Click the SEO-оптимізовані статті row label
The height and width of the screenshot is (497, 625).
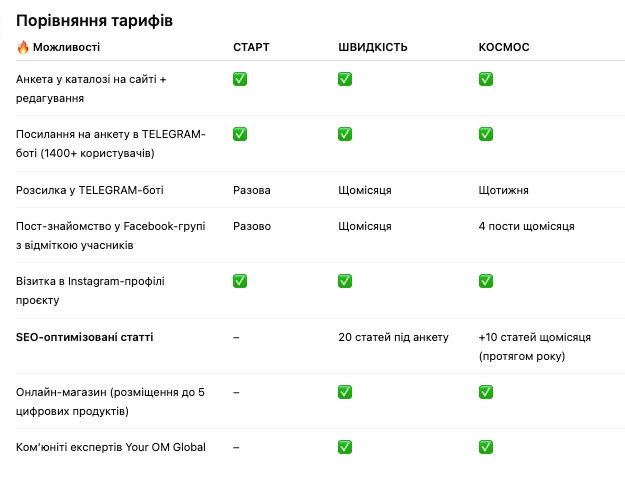pyautogui.click(x=84, y=337)
